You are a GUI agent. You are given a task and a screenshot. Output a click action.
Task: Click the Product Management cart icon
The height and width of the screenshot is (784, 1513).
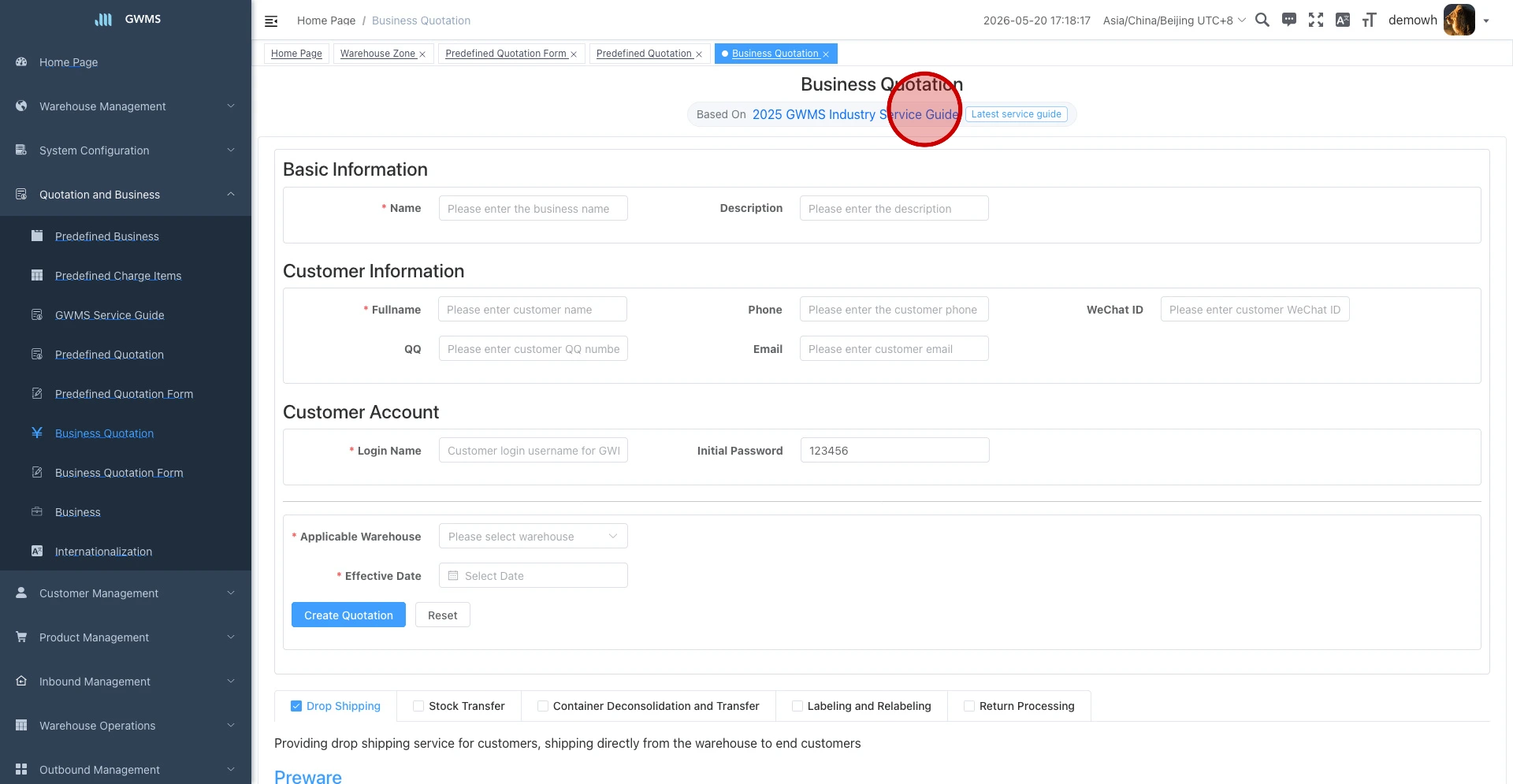pyautogui.click(x=21, y=637)
